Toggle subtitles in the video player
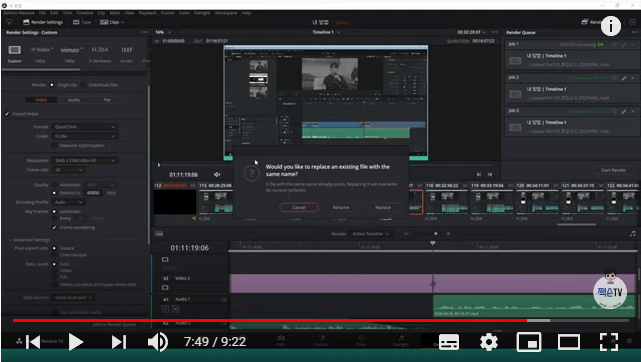Screen dimensions: 641x362 pos(448,342)
